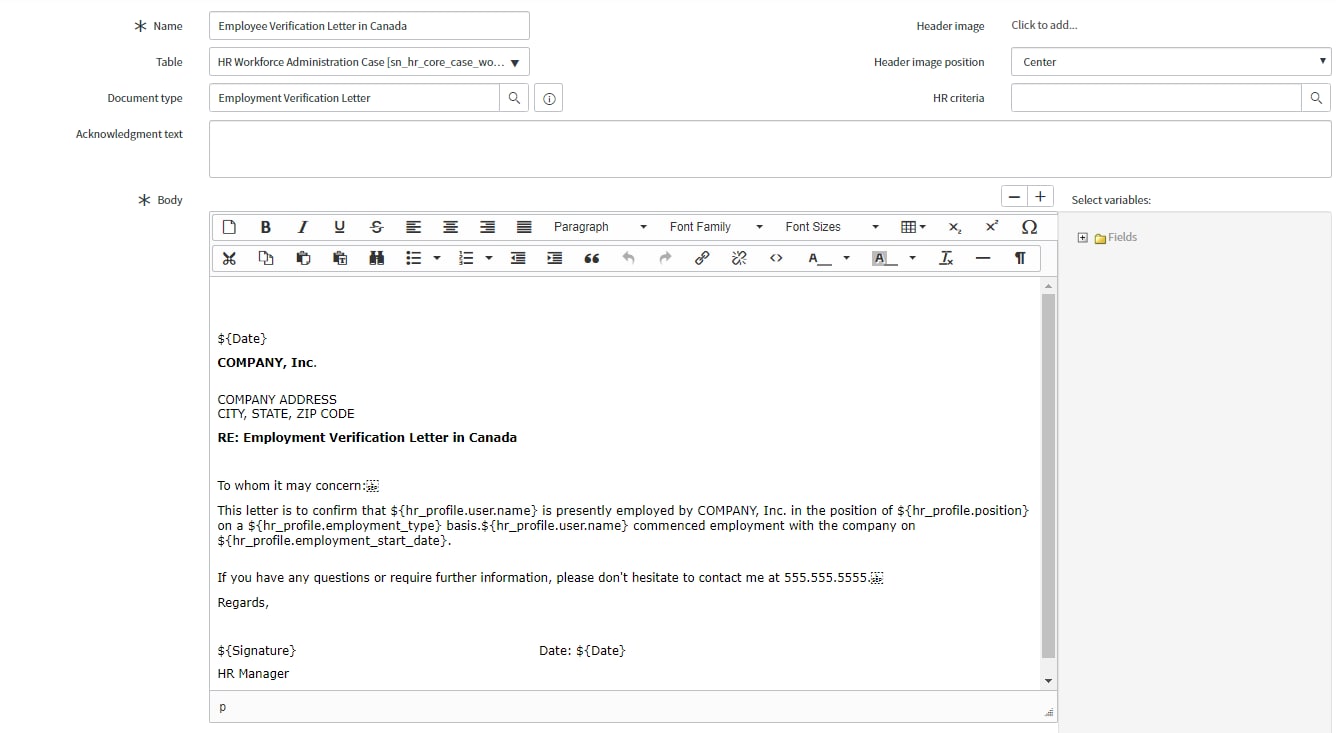This screenshot has width=1336, height=733.
Task: Insert a numbered list
Action: point(465,258)
